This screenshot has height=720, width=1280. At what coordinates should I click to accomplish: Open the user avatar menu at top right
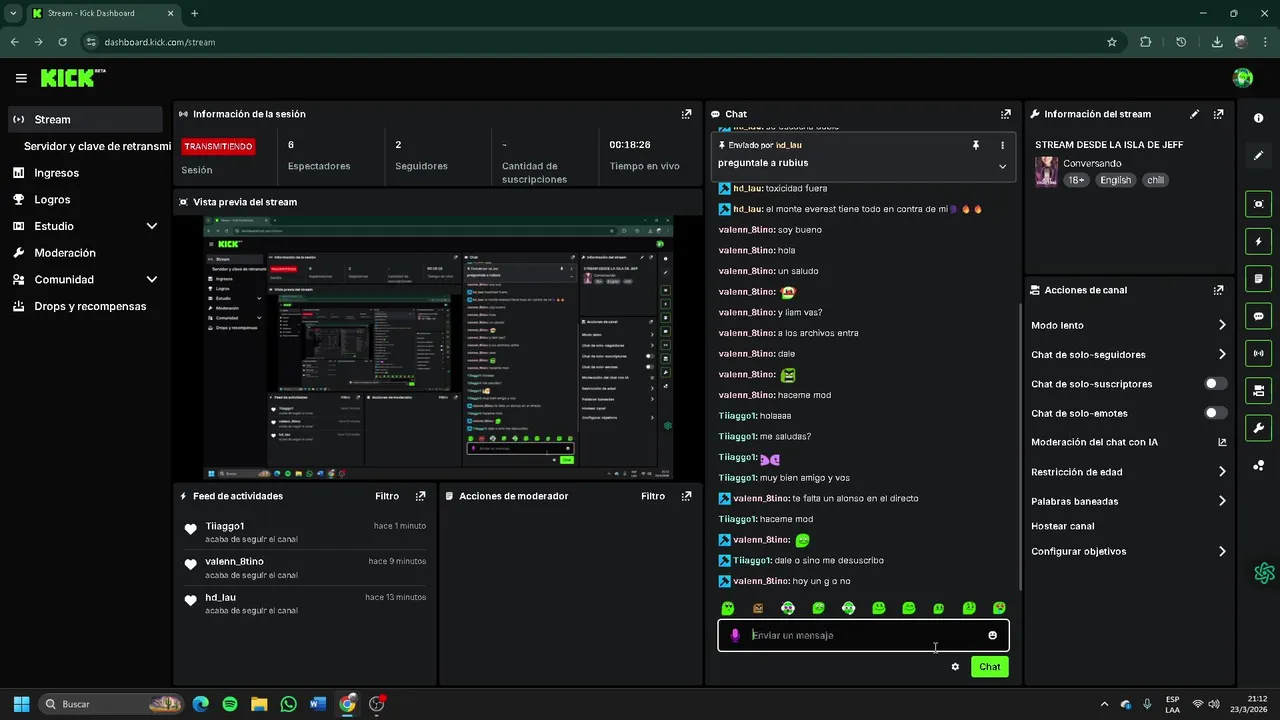[x=1243, y=78]
